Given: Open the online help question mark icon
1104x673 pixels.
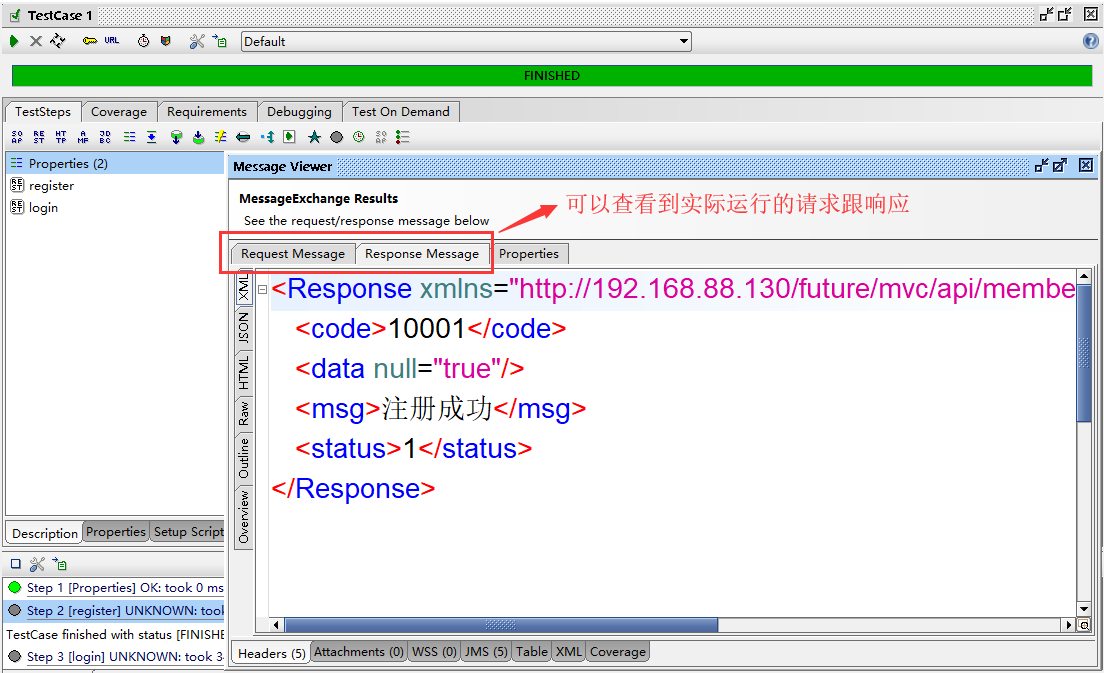Looking at the screenshot, I should 1091,41.
